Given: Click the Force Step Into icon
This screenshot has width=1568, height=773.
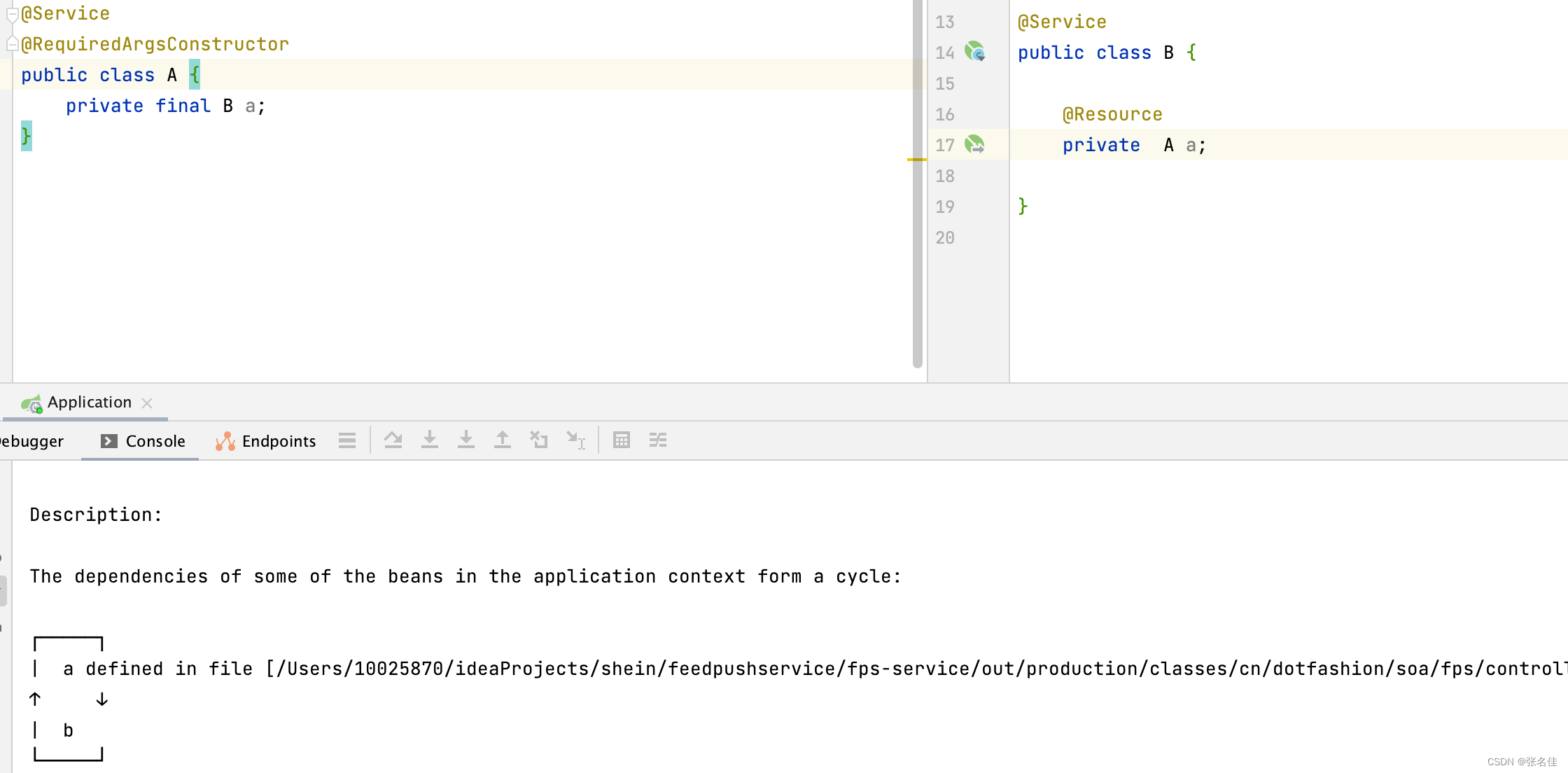Looking at the screenshot, I should point(466,440).
